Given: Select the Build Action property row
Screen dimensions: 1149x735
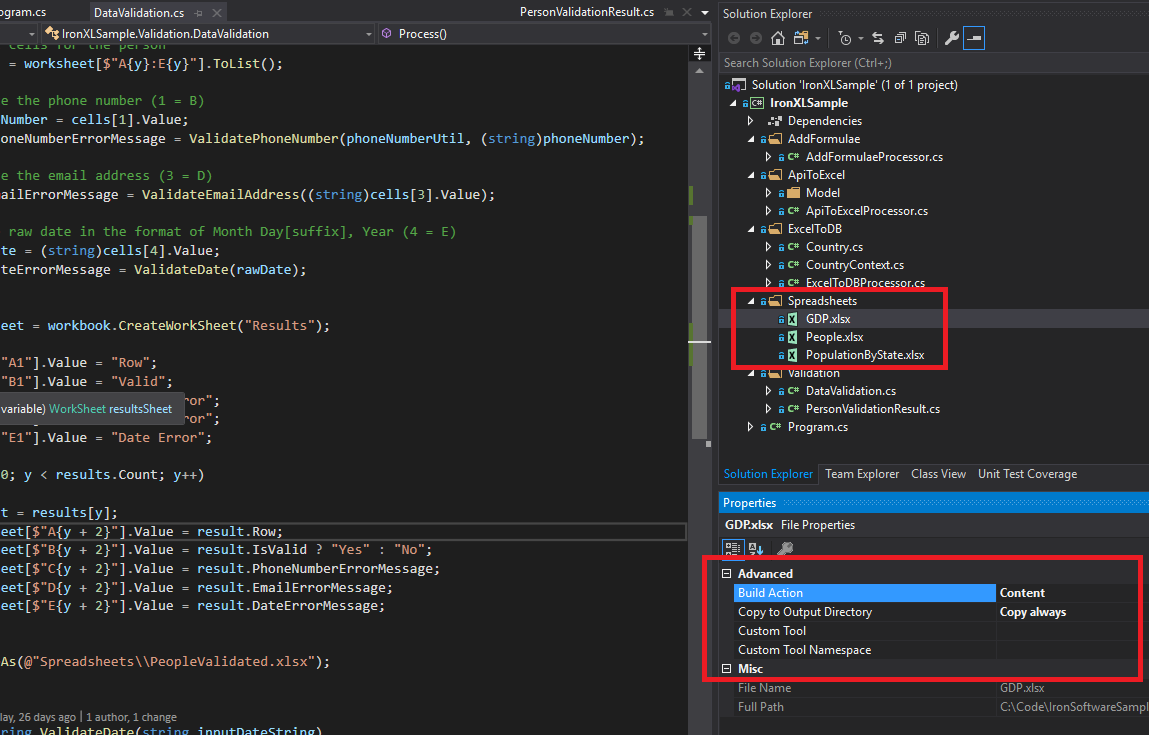Looking at the screenshot, I should 940,593.
